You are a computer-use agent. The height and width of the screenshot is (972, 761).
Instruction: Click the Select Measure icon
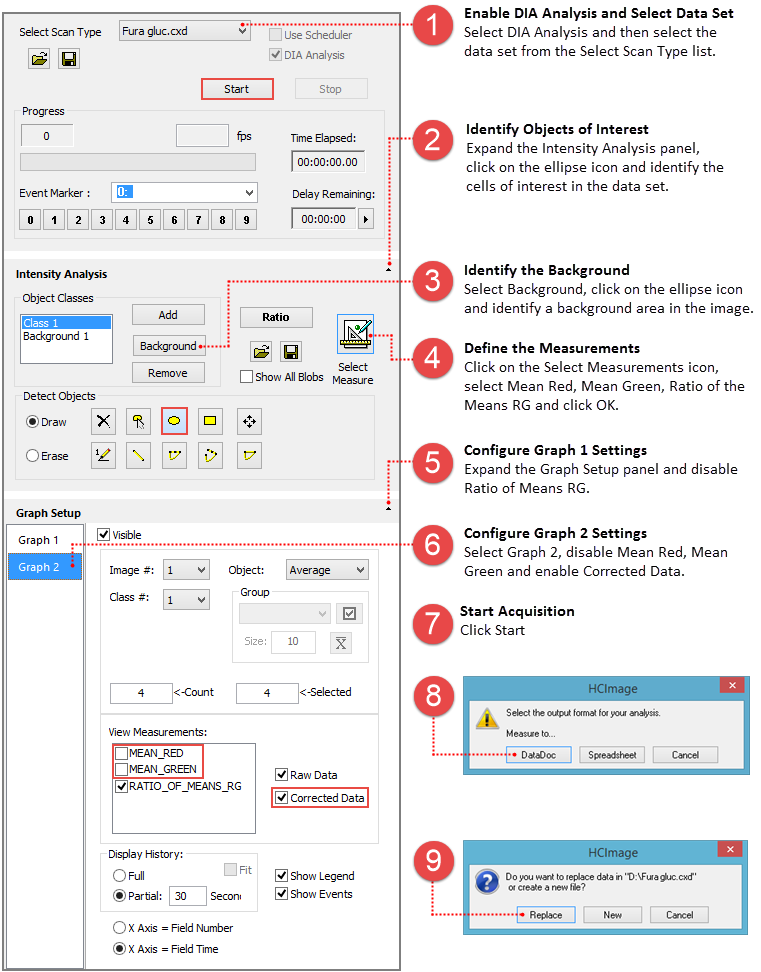pos(355,335)
